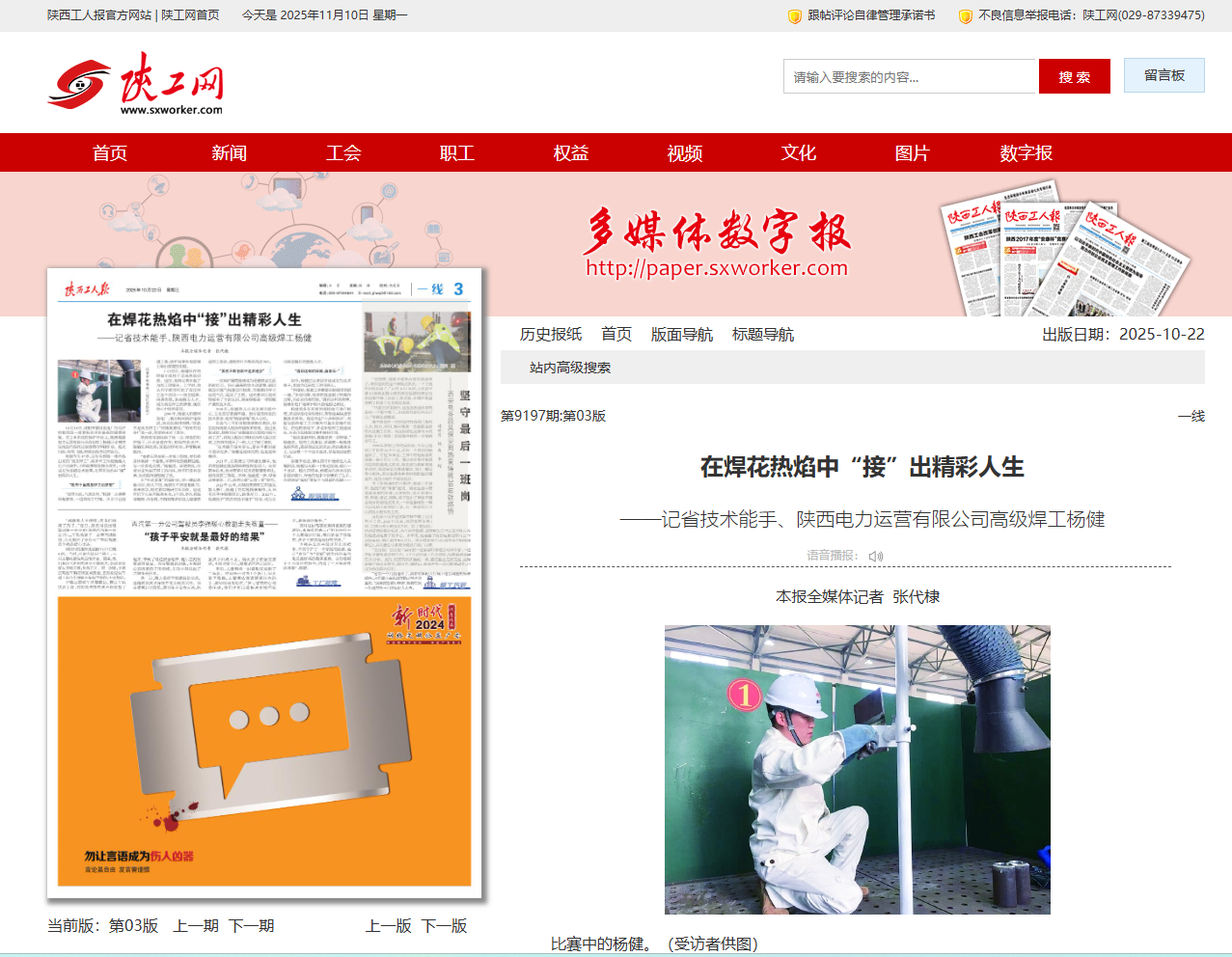Open the 留言板 message board button
The width and height of the screenshot is (1232, 957).
1164,76
